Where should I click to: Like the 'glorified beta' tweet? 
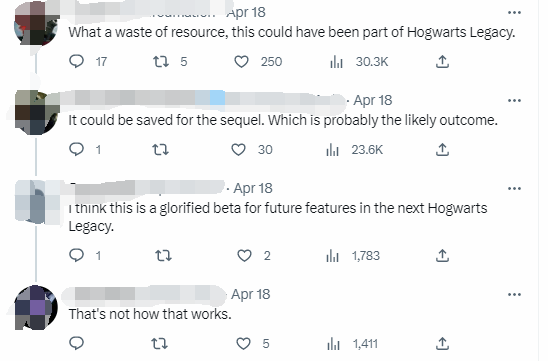pos(244,256)
